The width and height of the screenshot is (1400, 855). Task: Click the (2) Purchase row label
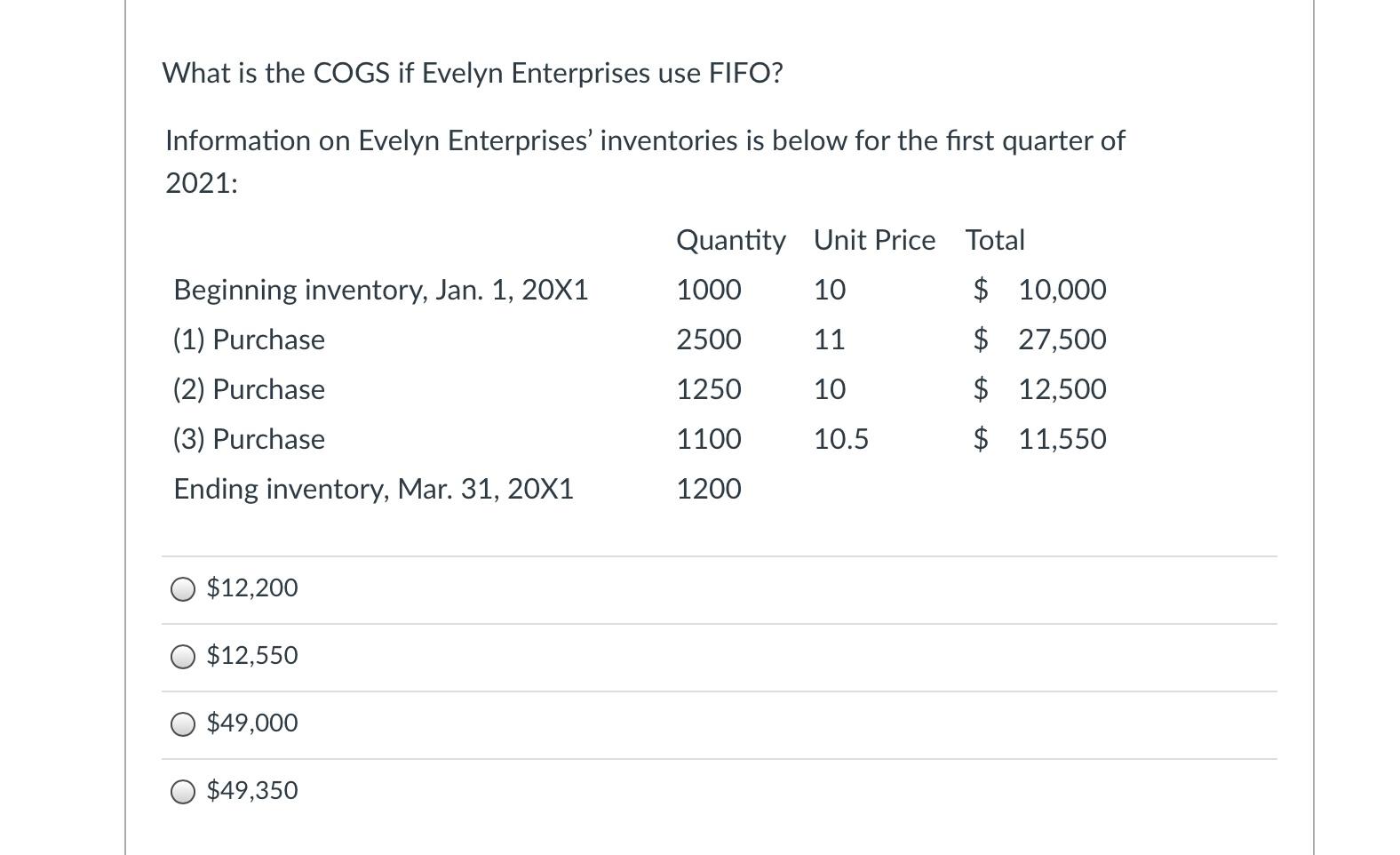(x=248, y=388)
